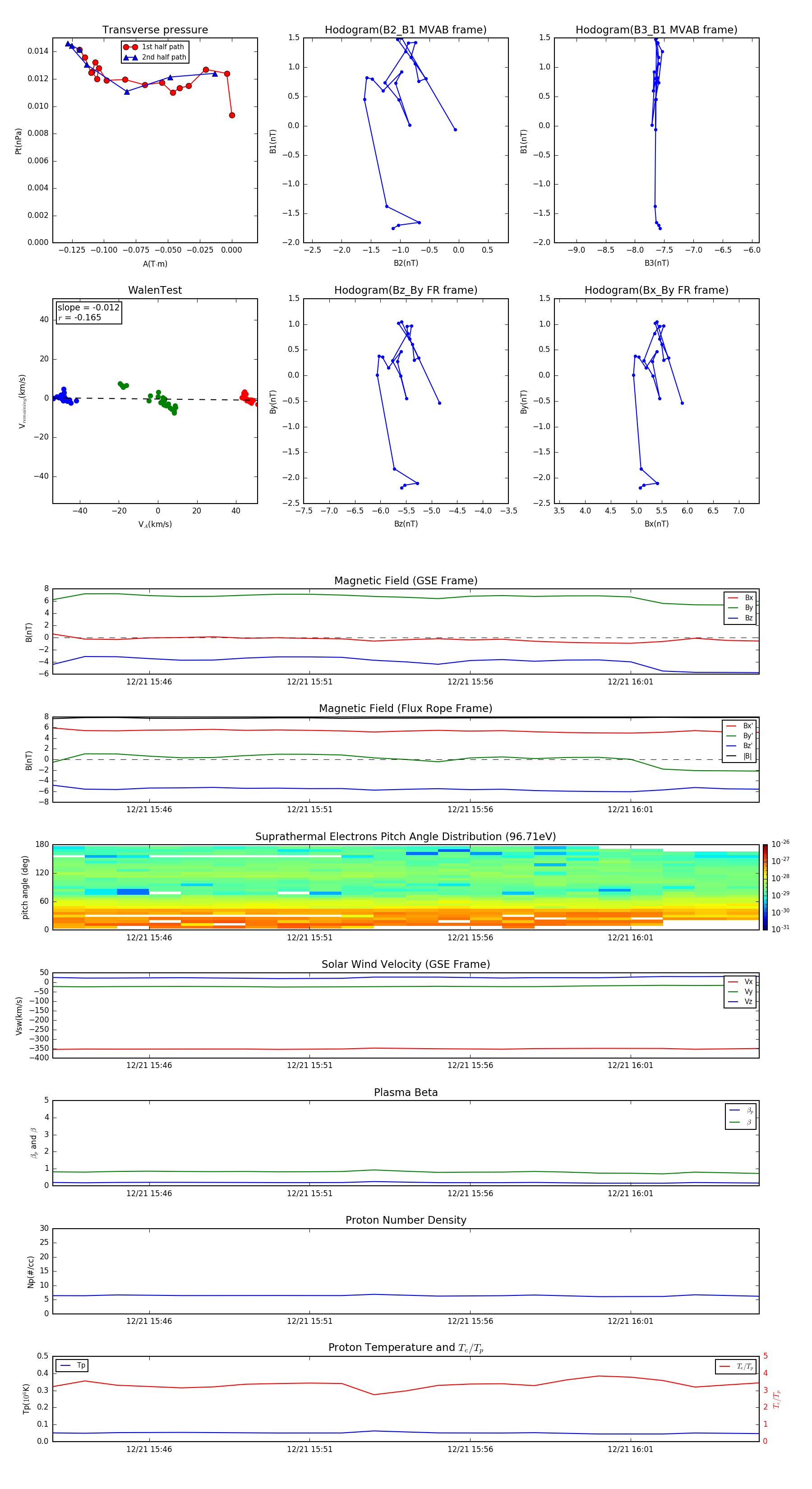Screen dimensions: 812x1489
Task: Click the 'Tp' legend entry
Action: point(72,1365)
